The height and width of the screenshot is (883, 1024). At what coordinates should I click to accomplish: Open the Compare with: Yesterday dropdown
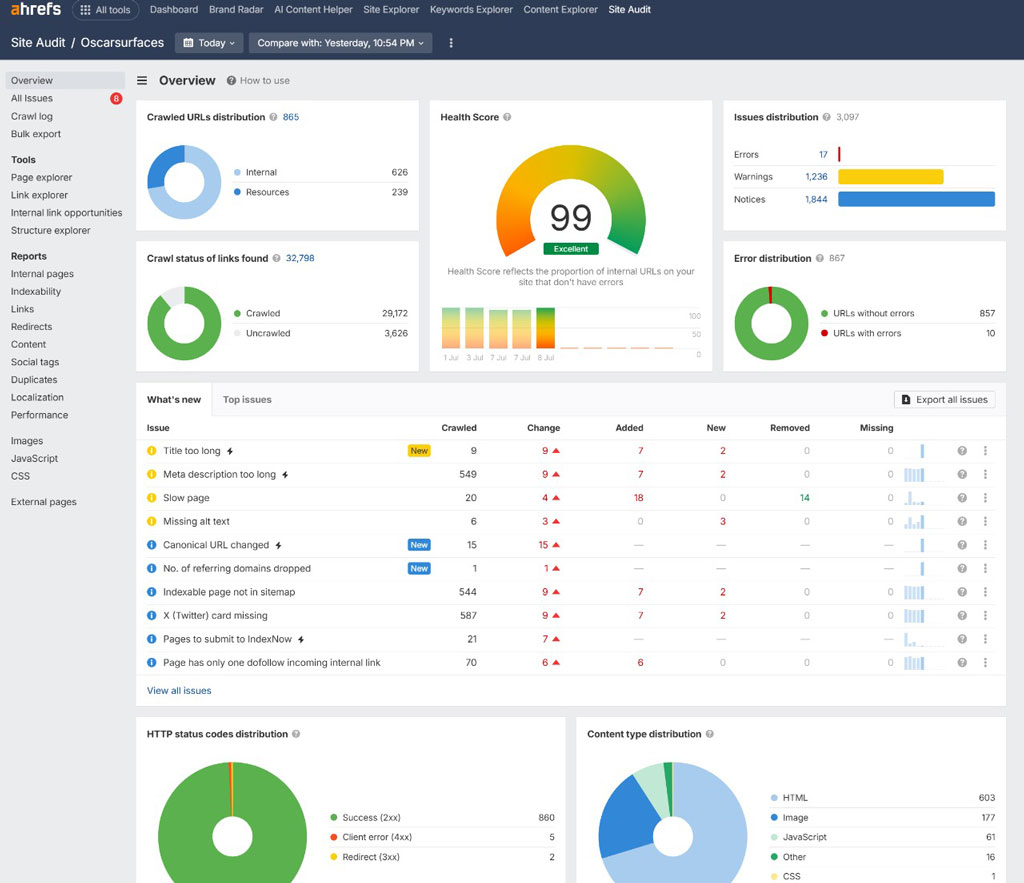click(x=340, y=43)
